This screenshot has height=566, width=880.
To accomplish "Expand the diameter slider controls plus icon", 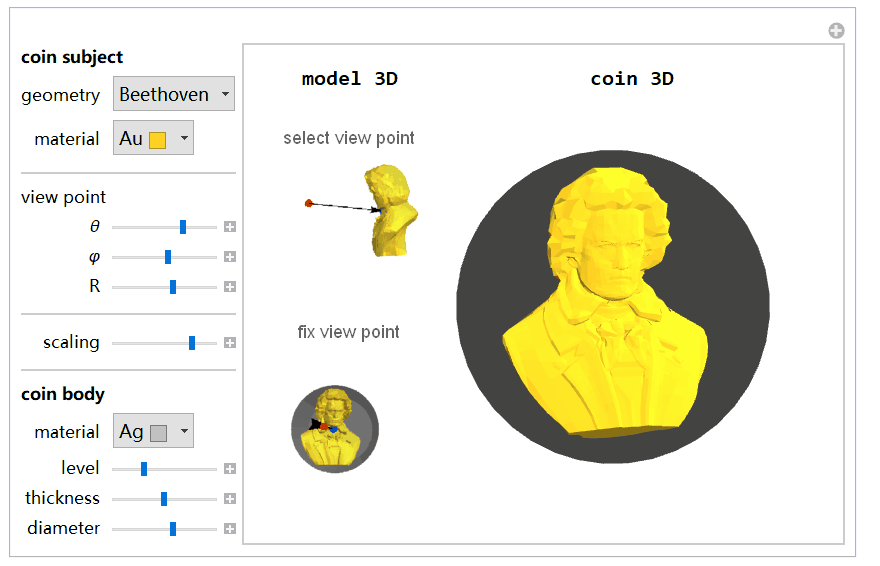I will [230, 528].
